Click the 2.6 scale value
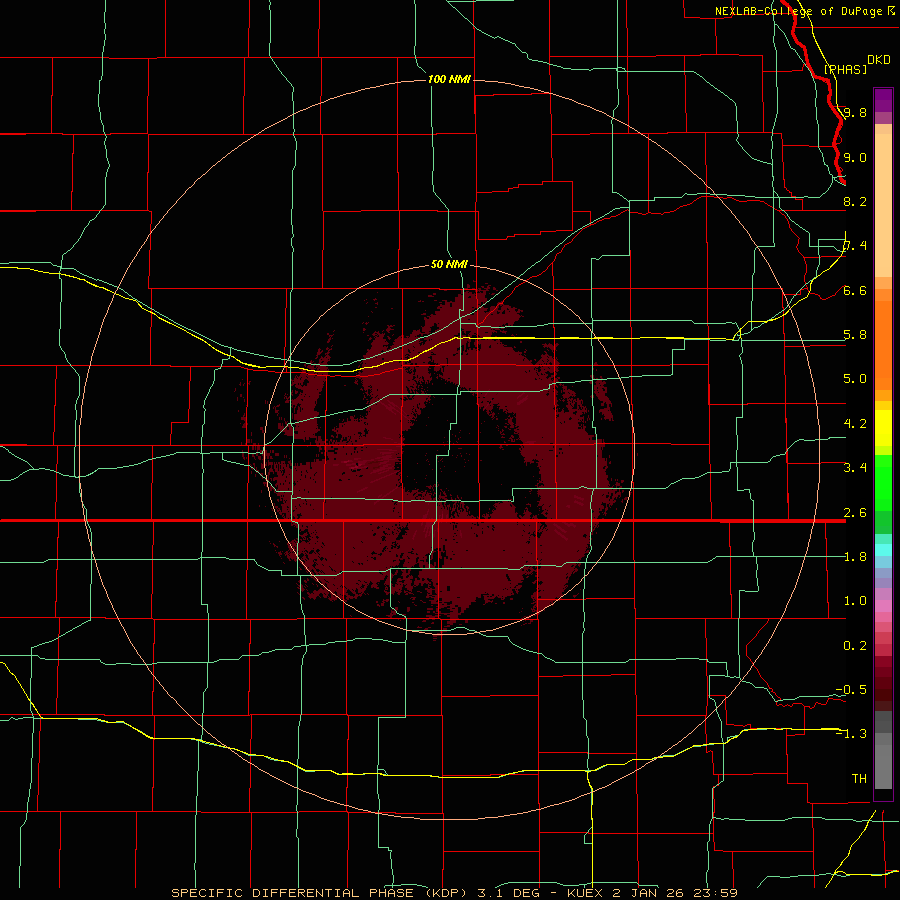900x900 pixels. click(x=855, y=513)
